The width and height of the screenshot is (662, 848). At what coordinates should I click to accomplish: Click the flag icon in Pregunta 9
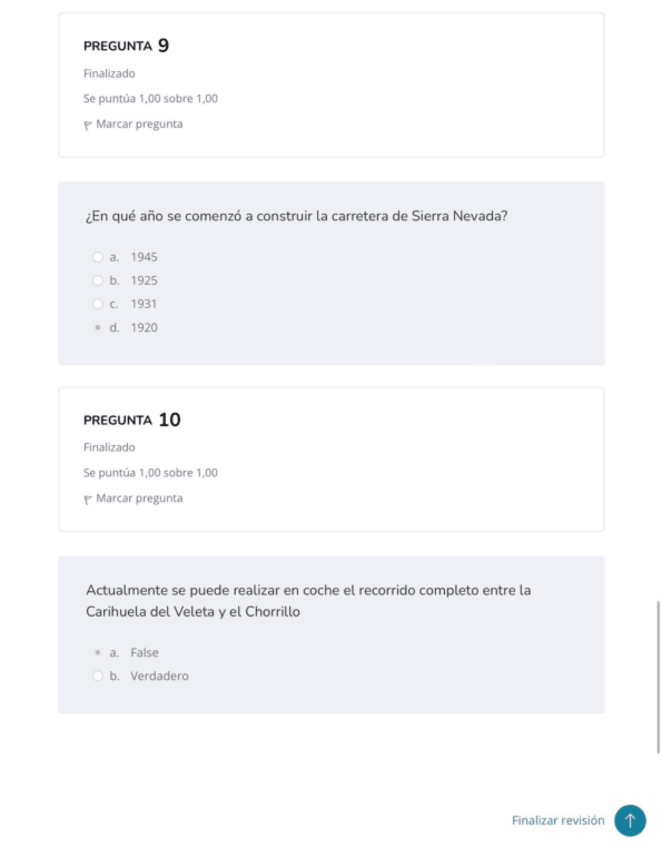88,125
